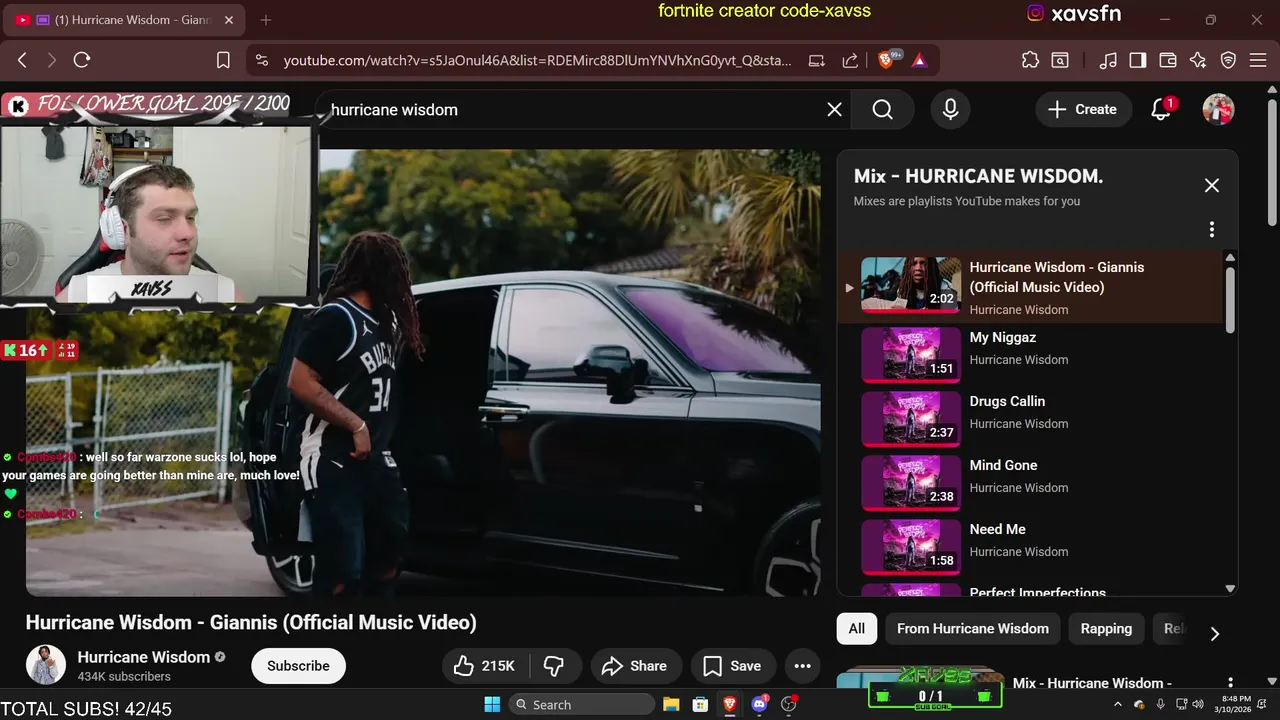Open File Explorer from taskbar
Screen dimensions: 1280x720
pos(671,704)
